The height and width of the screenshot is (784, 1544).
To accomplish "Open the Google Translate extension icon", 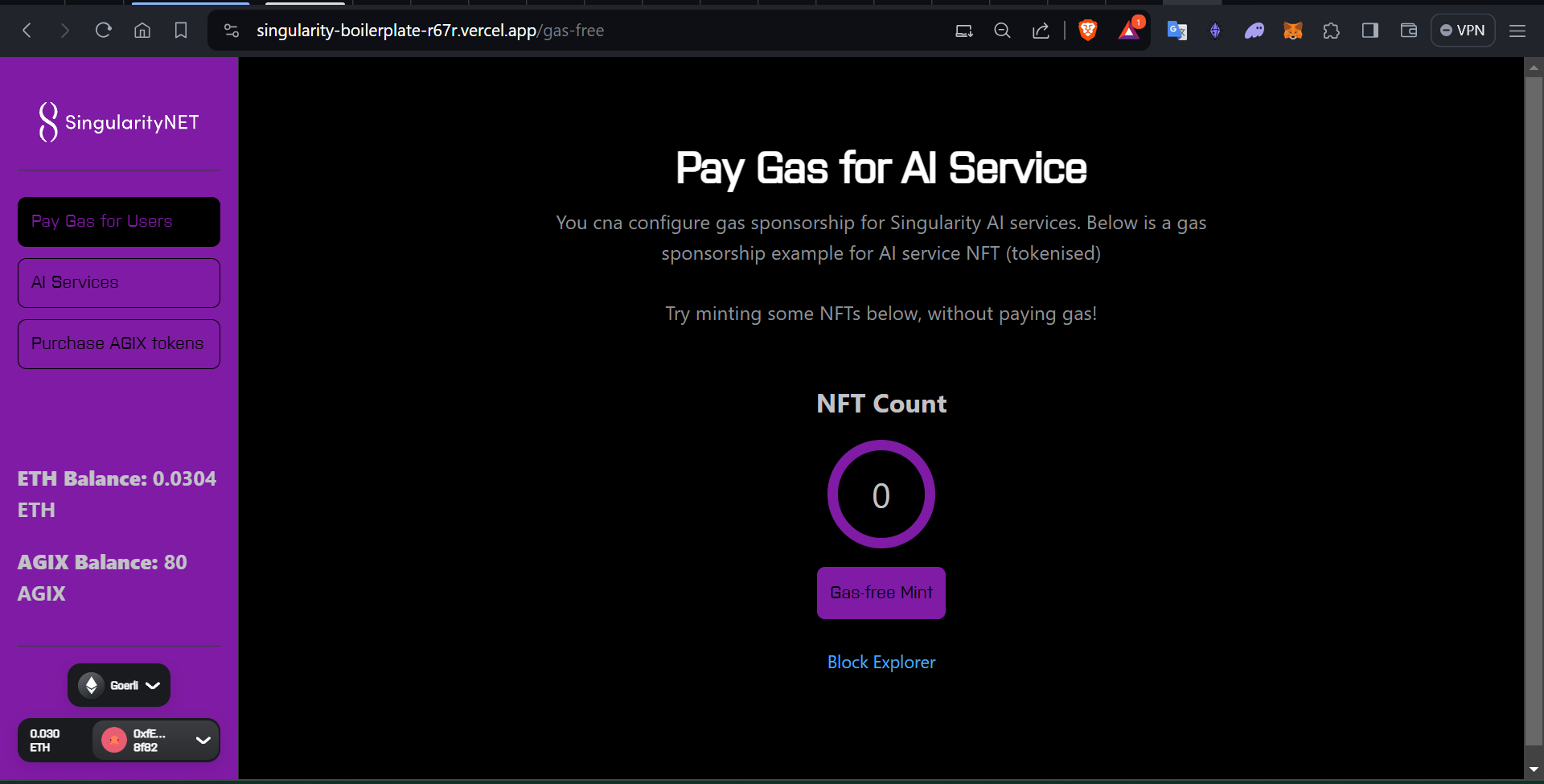I will tap(1176, 31).
